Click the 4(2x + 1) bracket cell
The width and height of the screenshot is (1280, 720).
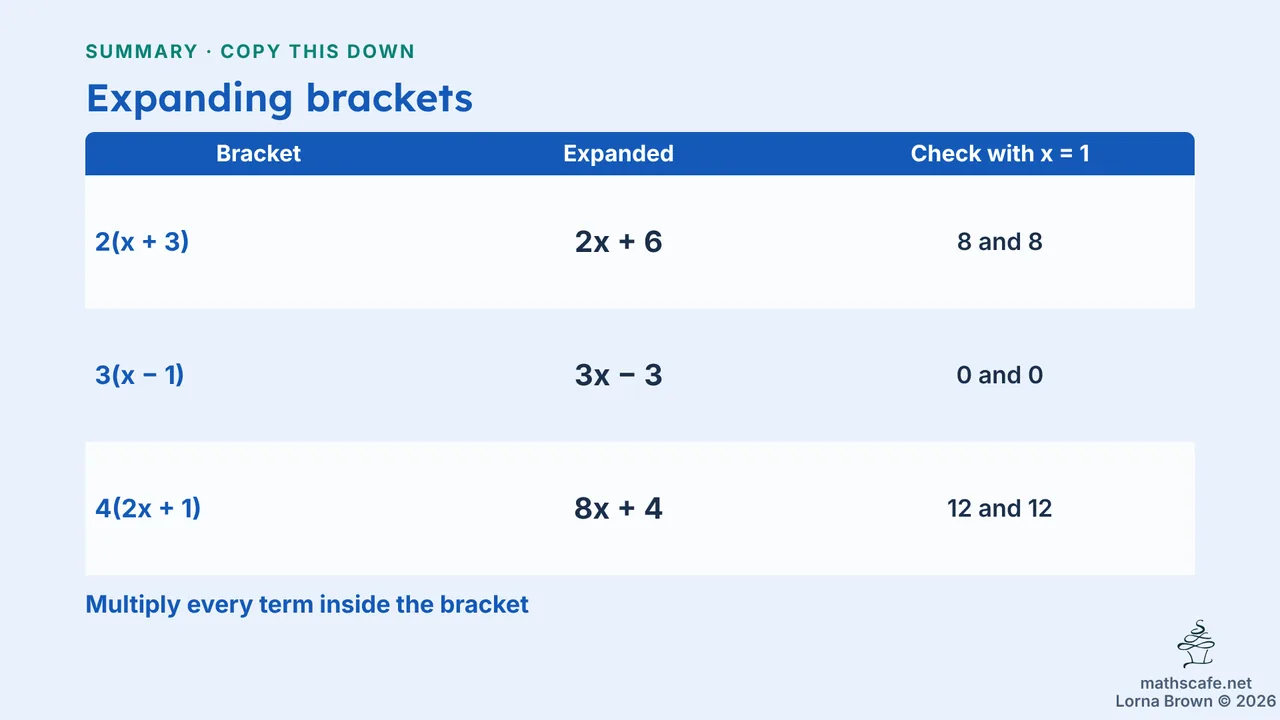click(148, 508)
